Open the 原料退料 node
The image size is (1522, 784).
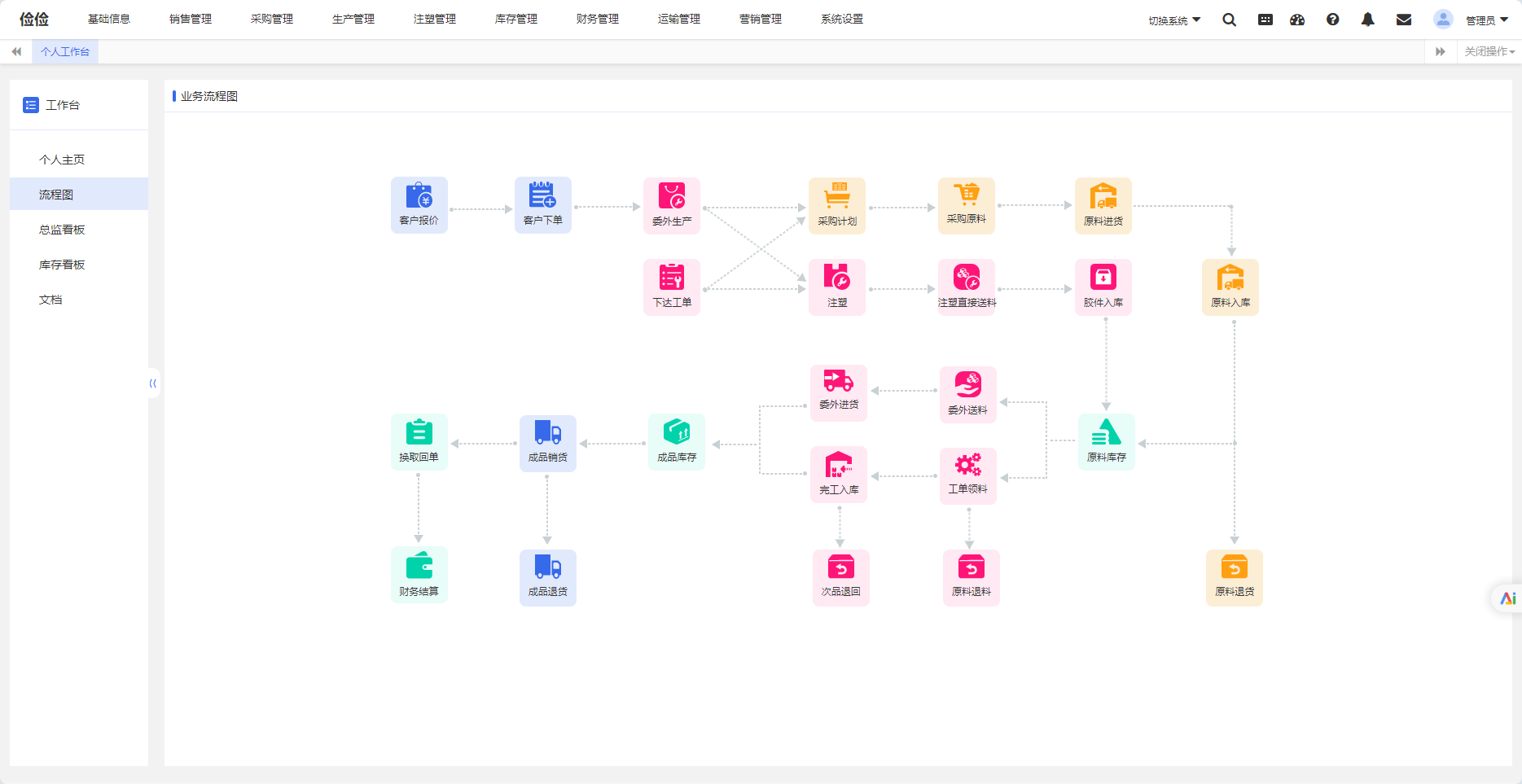[972, 578]
